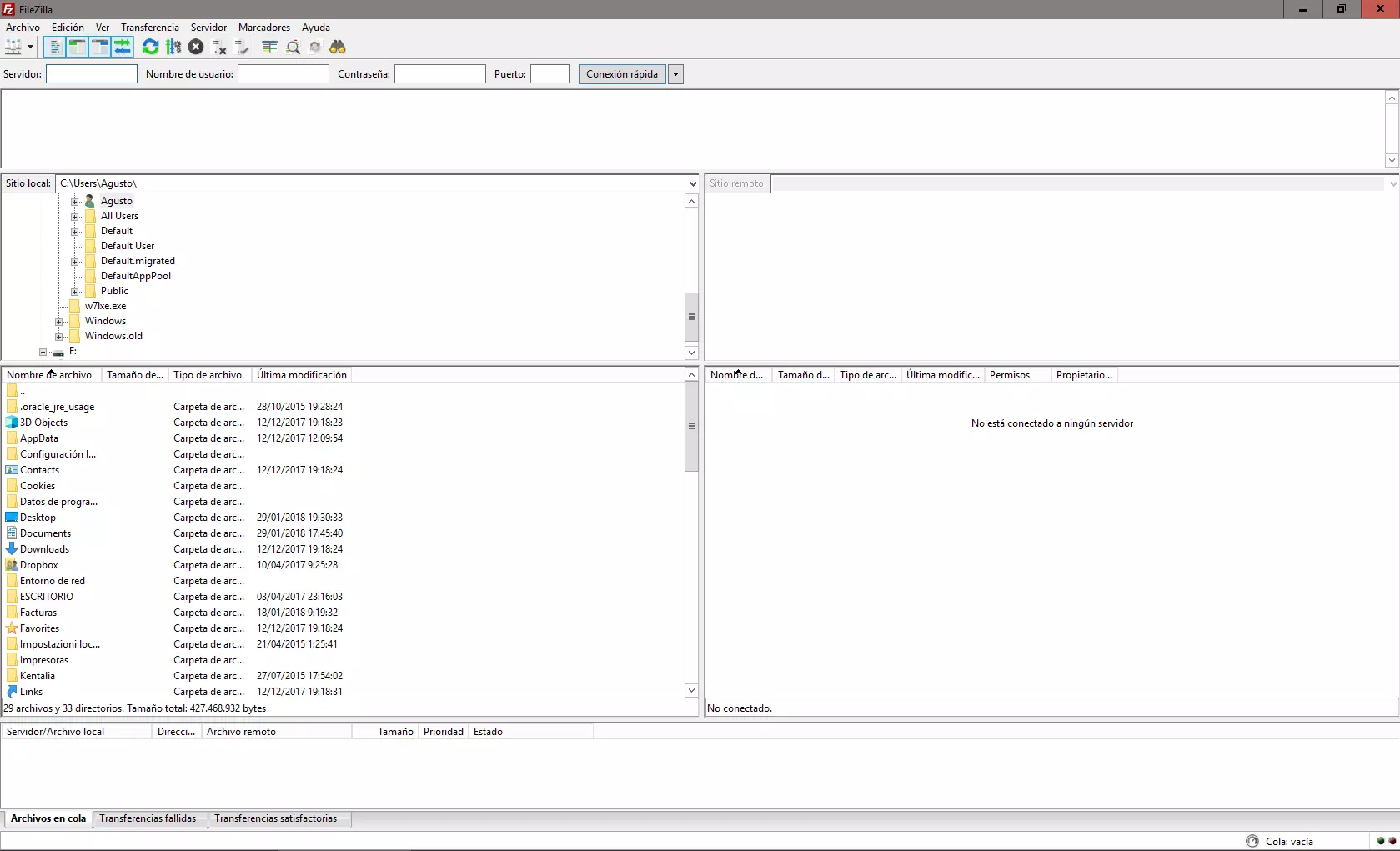Click the green-blue refresh file lists icon
Viewport: 1400px width, 851px height.
(150, 48)
